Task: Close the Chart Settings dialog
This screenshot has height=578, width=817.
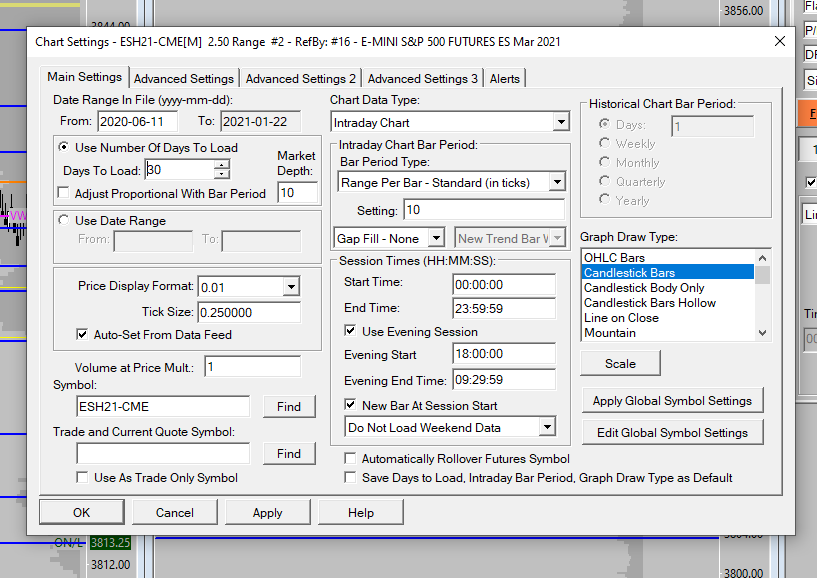Action: (779, 41)
